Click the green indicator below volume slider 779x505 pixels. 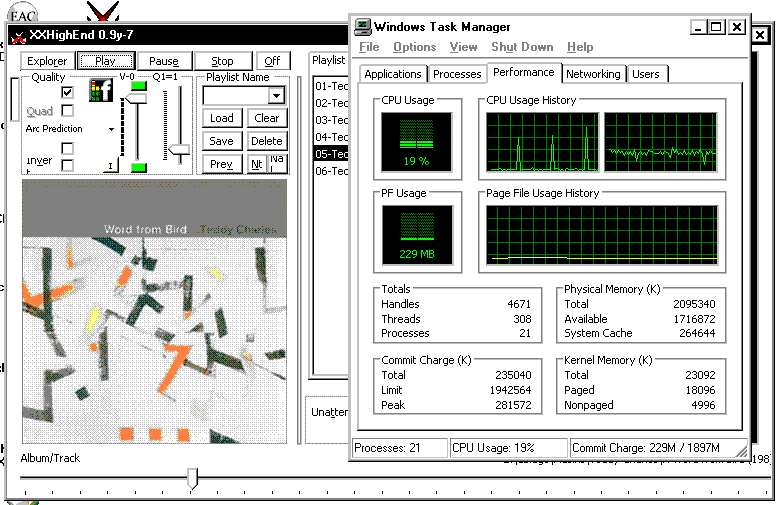coord(139,168)
